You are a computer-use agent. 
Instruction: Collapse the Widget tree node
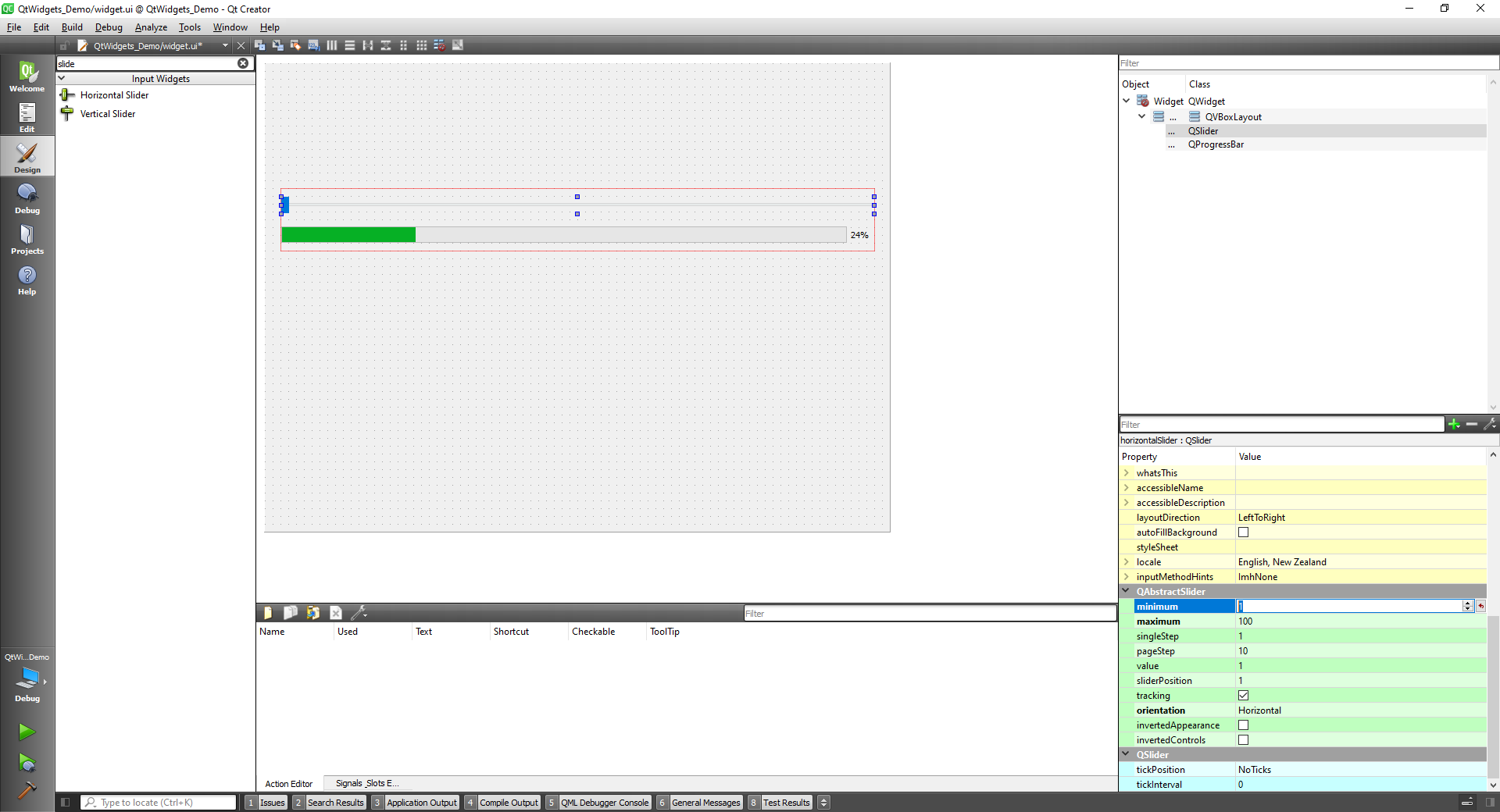pyautogui.click(x=1127, y=101)
